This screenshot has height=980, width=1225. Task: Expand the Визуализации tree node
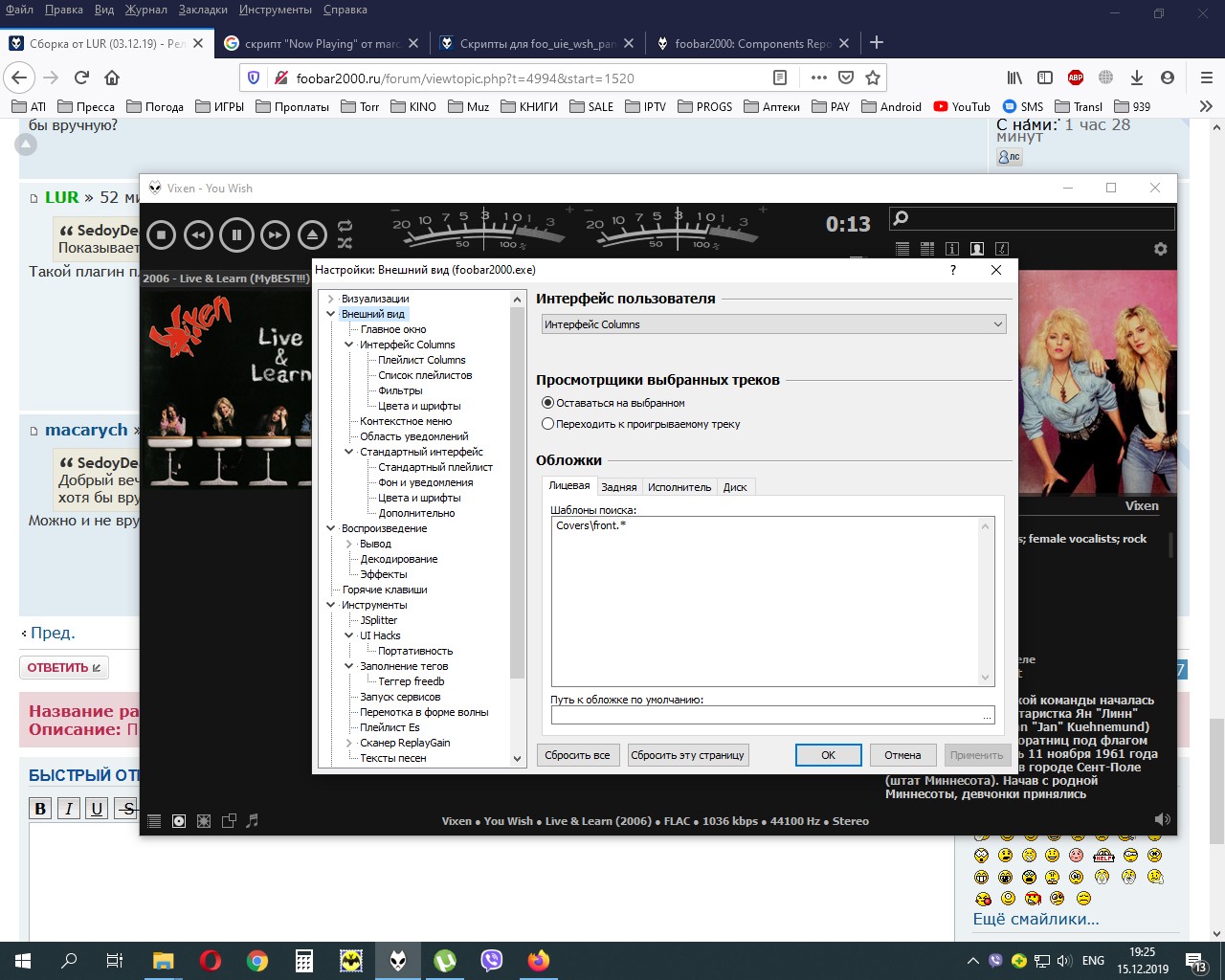click(331, 299)
